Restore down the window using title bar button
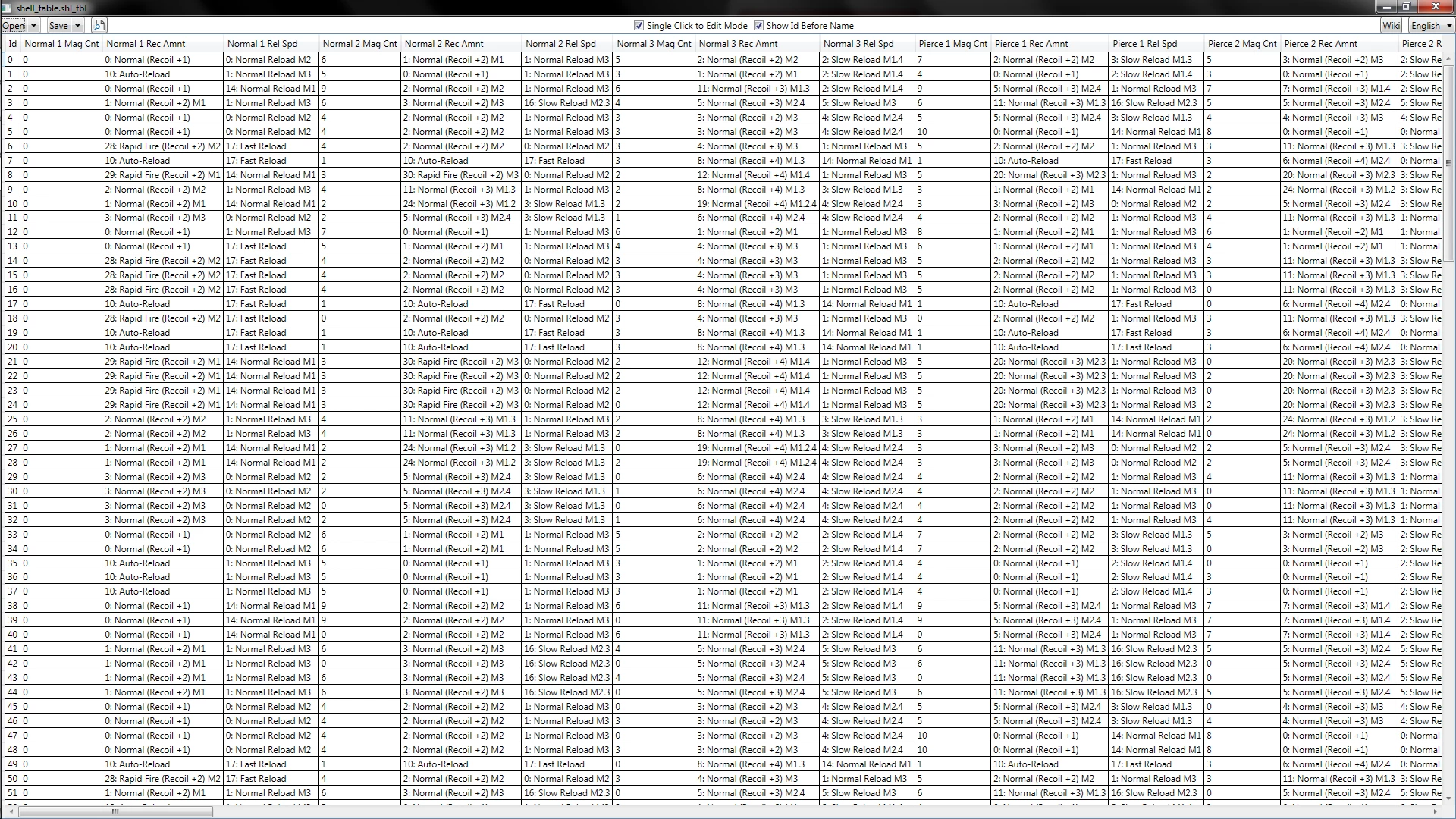Viewport: 1456px width, 819px height. point(1405,7)
